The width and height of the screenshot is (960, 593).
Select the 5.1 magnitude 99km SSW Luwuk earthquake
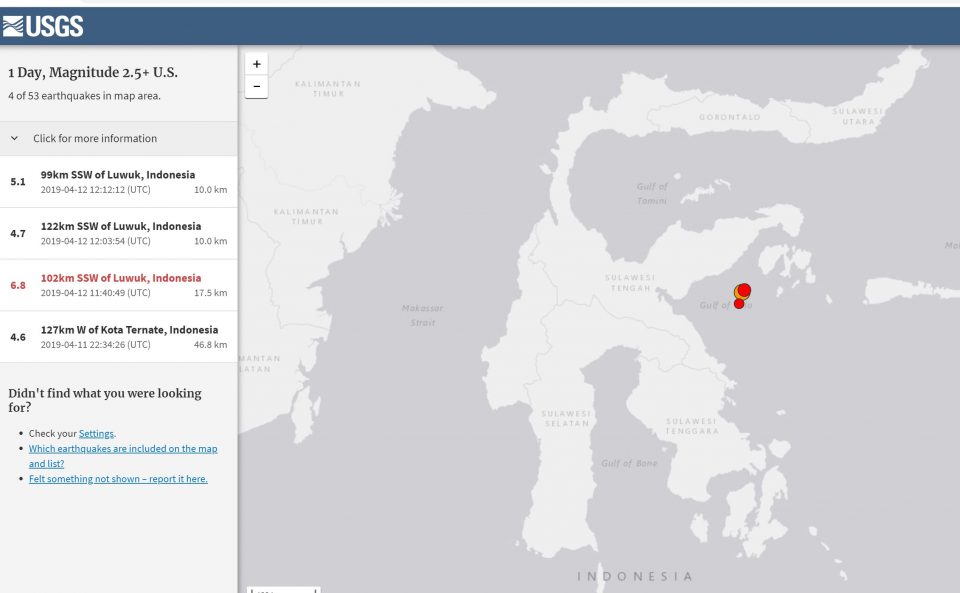coord(118,182)
